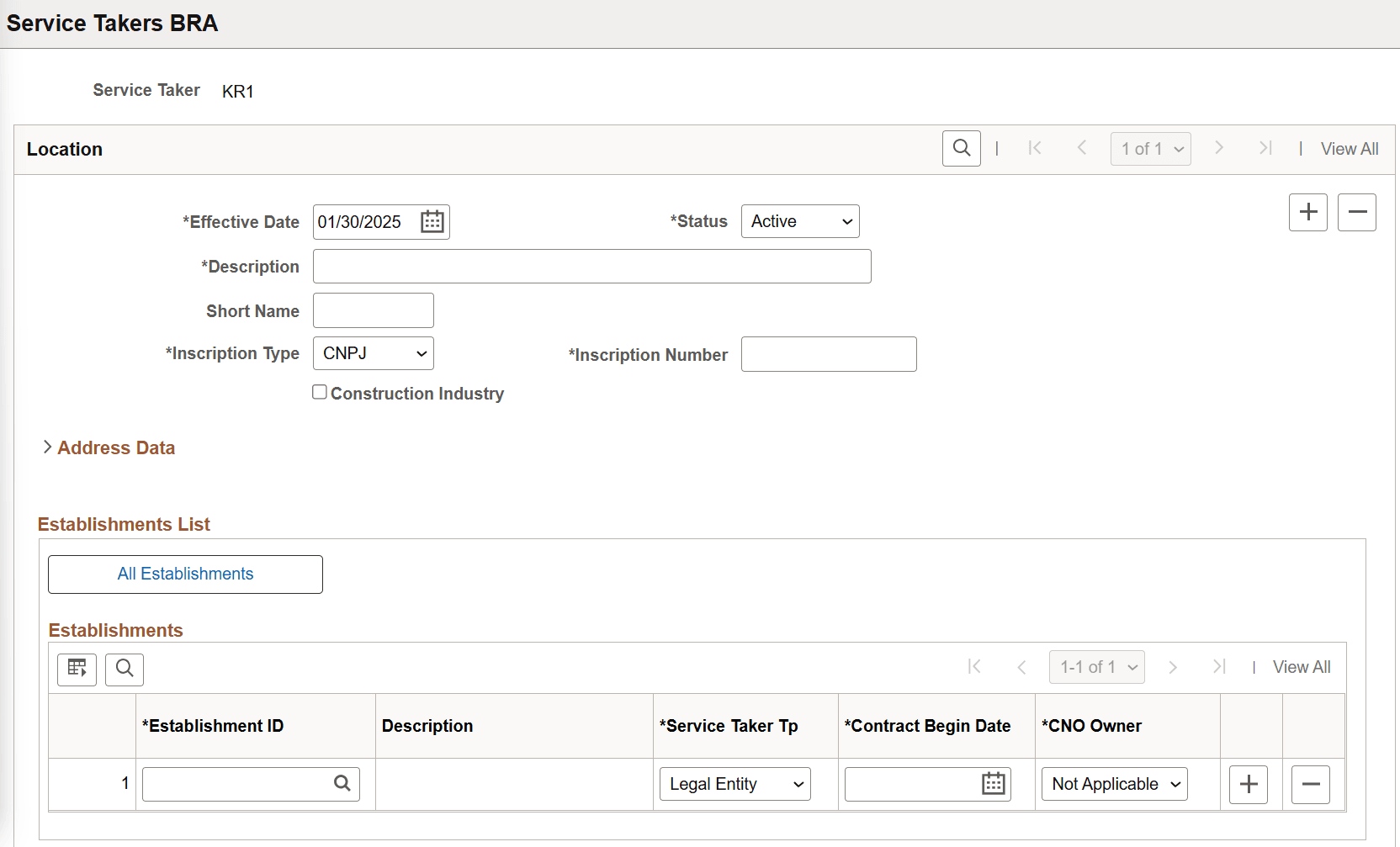Focus the Short Name field
The height and width of the screenshot is (847, 1400).
374,310
